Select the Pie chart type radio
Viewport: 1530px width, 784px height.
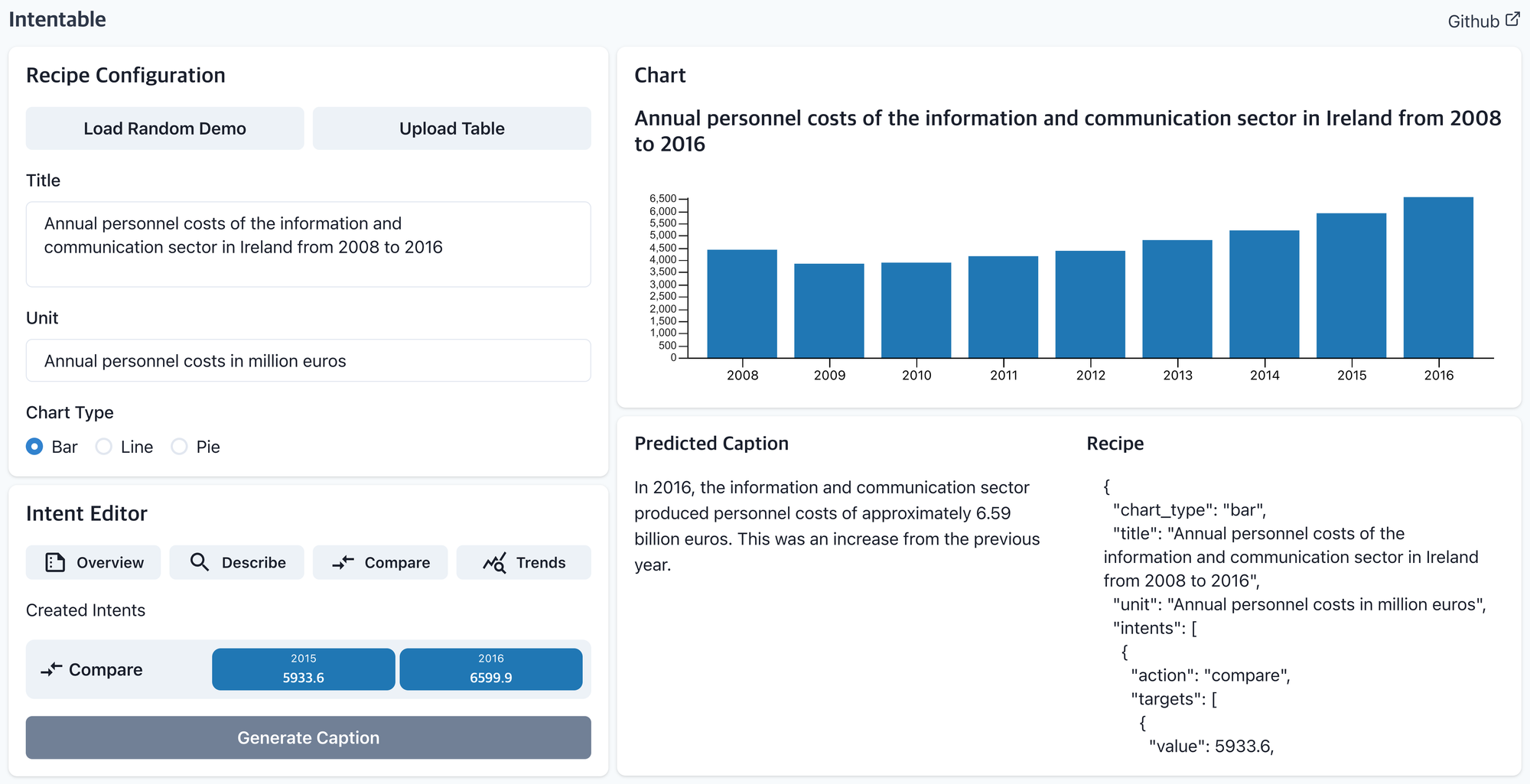179,447
